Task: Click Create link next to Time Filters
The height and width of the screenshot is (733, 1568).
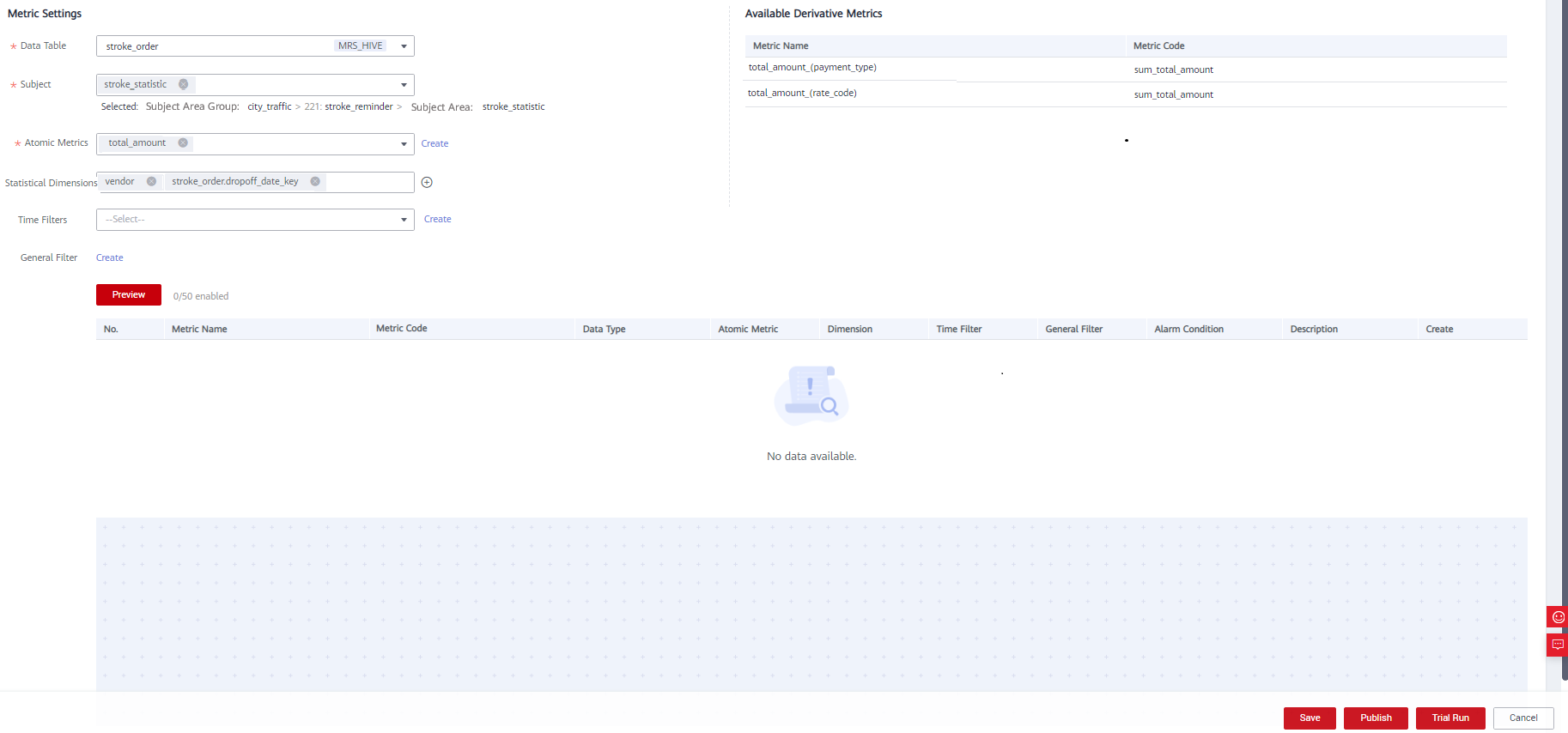Action: 437,219
